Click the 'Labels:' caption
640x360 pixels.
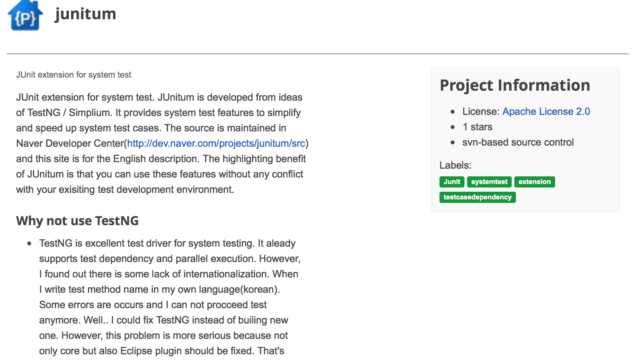[x=455, y=165]
